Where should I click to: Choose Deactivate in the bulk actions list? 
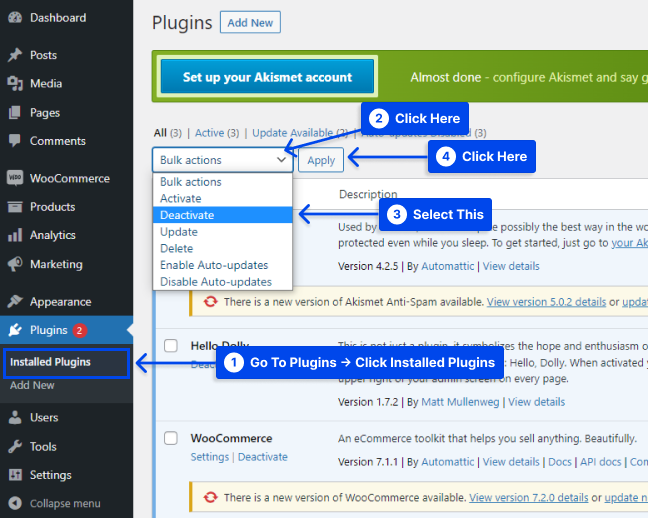[x=222, y=215]
